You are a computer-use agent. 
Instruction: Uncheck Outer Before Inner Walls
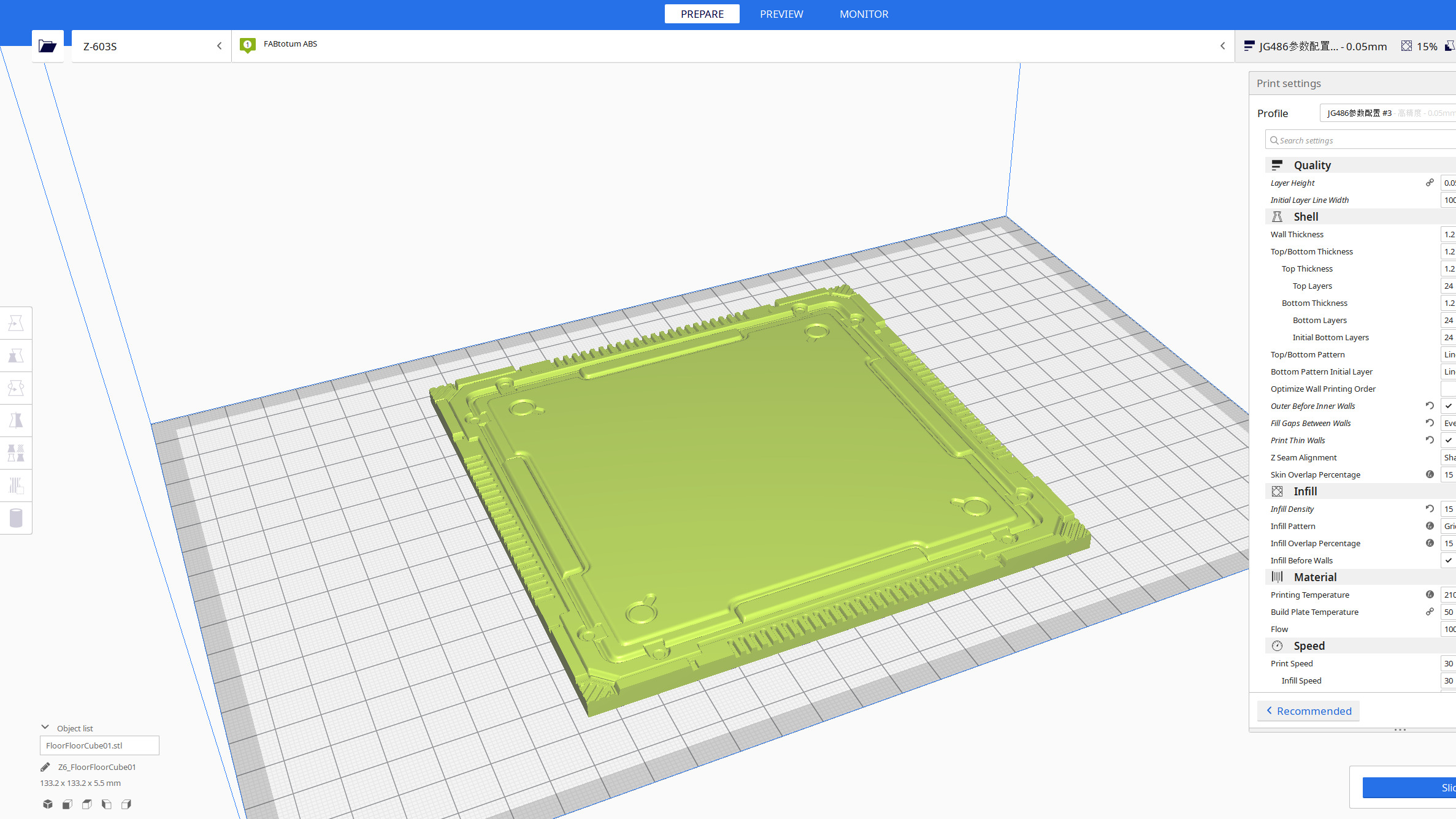(x=1449, y=406)
